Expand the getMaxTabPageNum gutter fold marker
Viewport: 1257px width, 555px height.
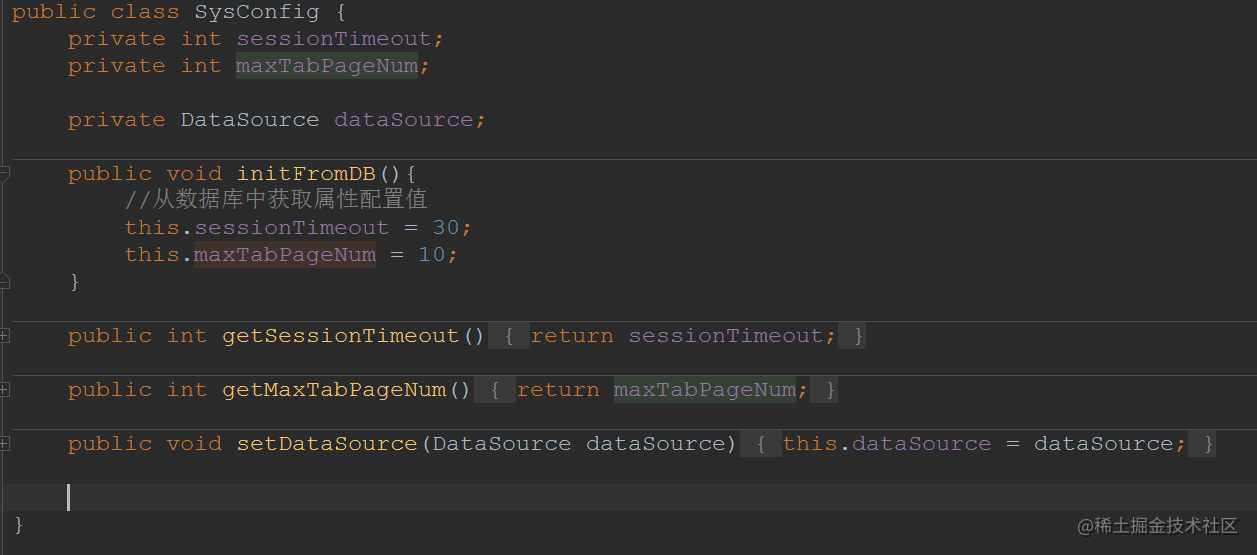point(4,390)
